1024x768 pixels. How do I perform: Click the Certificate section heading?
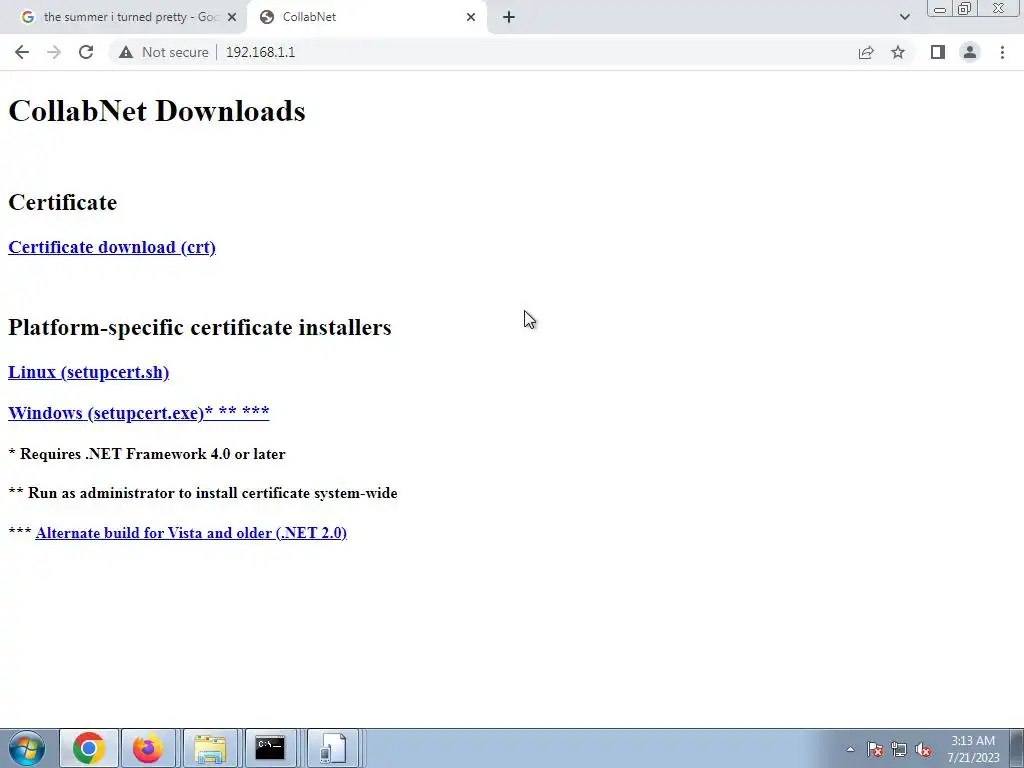point(63,202)
